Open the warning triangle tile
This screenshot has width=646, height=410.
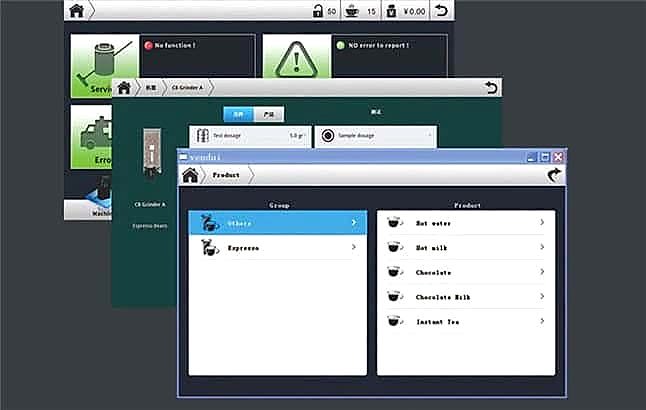[x=297, y=56]
